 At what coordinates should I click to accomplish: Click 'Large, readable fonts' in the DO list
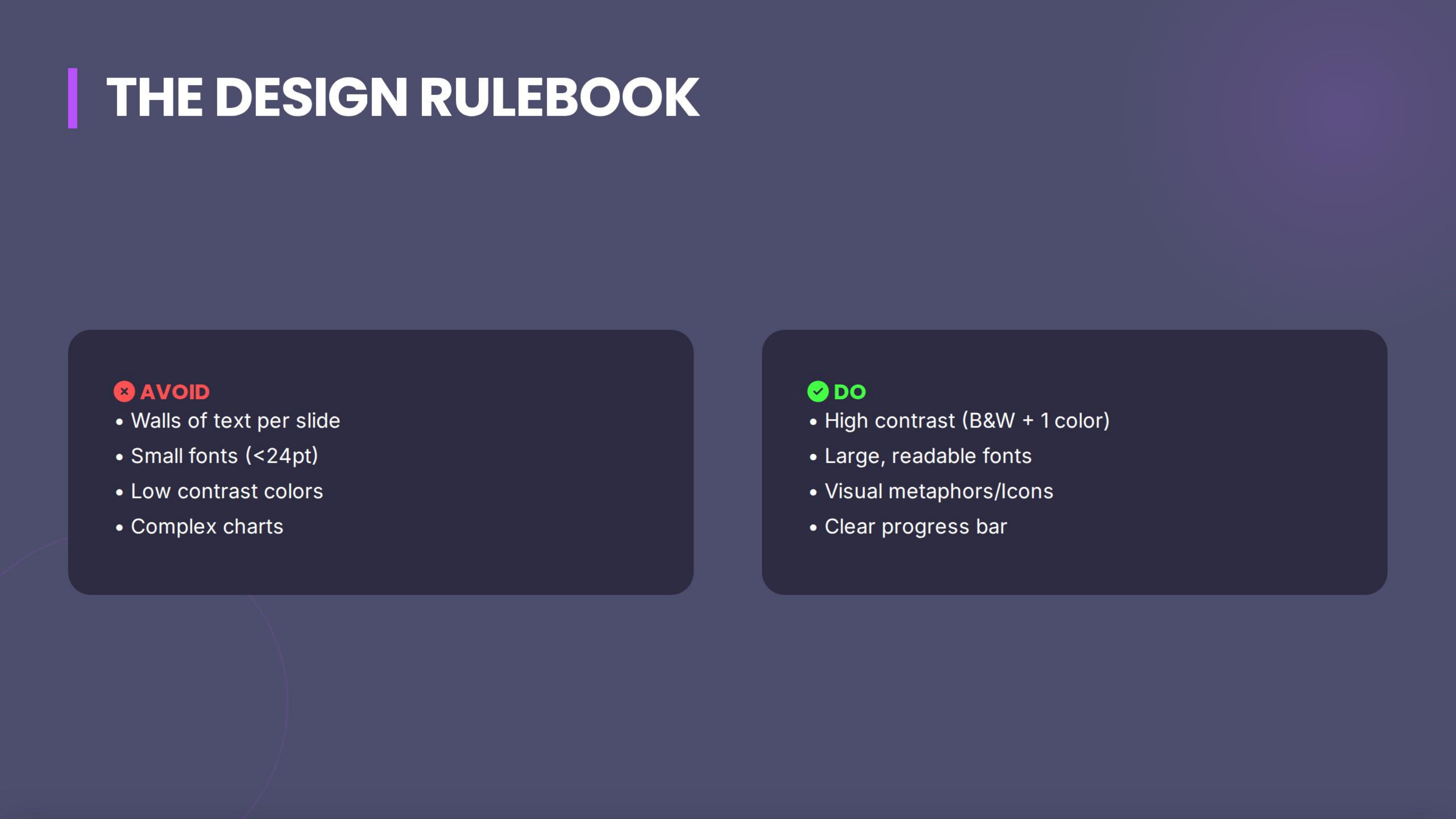928,456
